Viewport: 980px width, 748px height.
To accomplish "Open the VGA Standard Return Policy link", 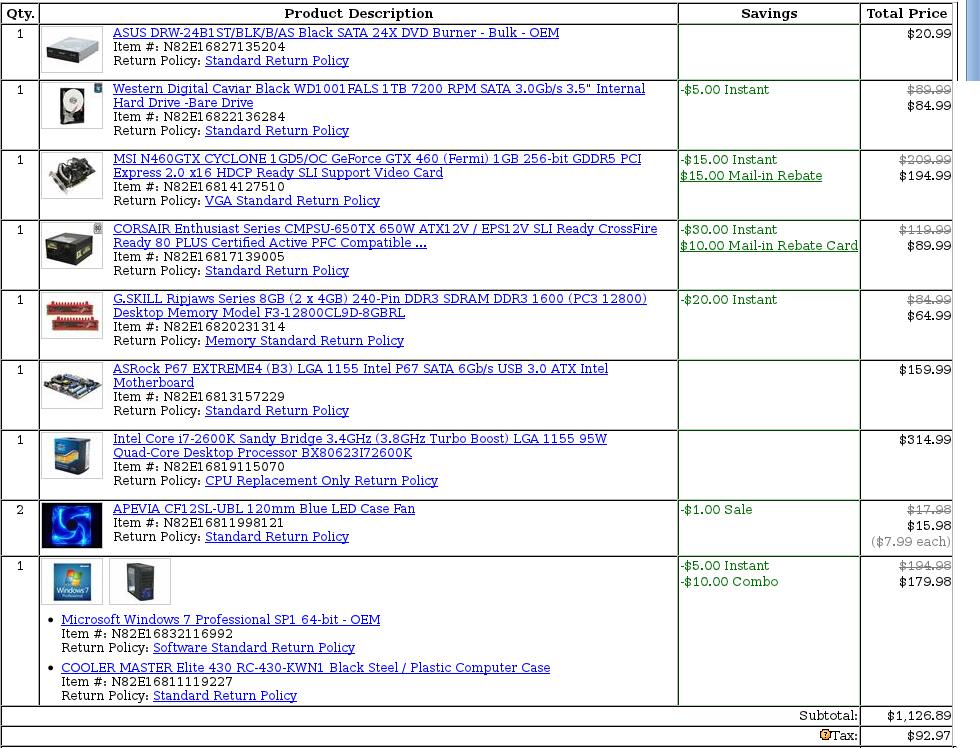I will [292, 201].
